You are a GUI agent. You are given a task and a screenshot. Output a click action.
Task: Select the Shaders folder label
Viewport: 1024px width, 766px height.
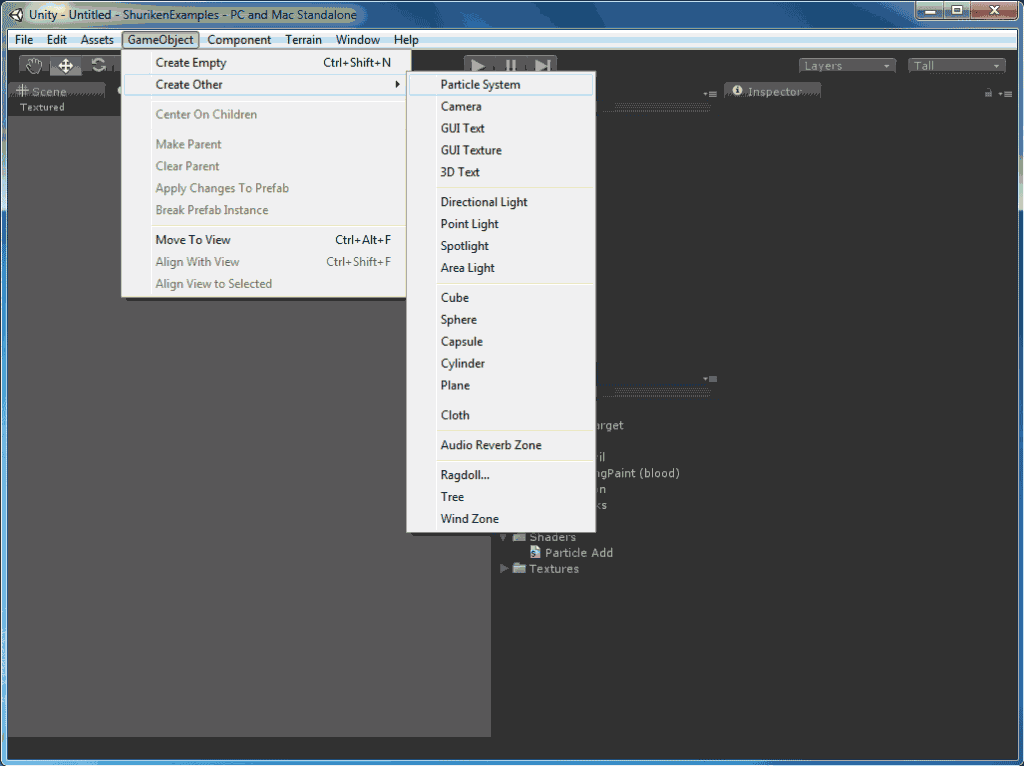552,537
